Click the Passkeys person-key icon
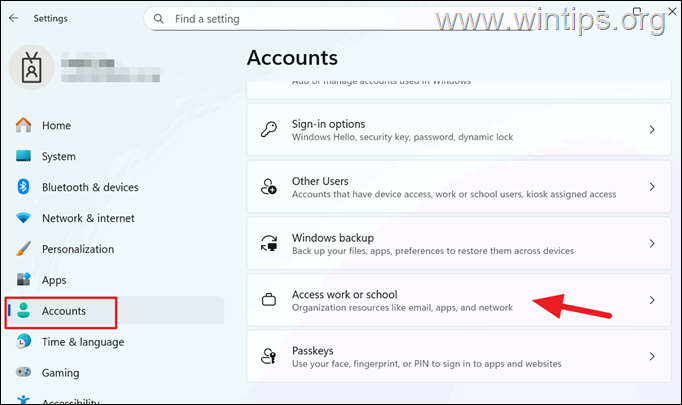 269,356
